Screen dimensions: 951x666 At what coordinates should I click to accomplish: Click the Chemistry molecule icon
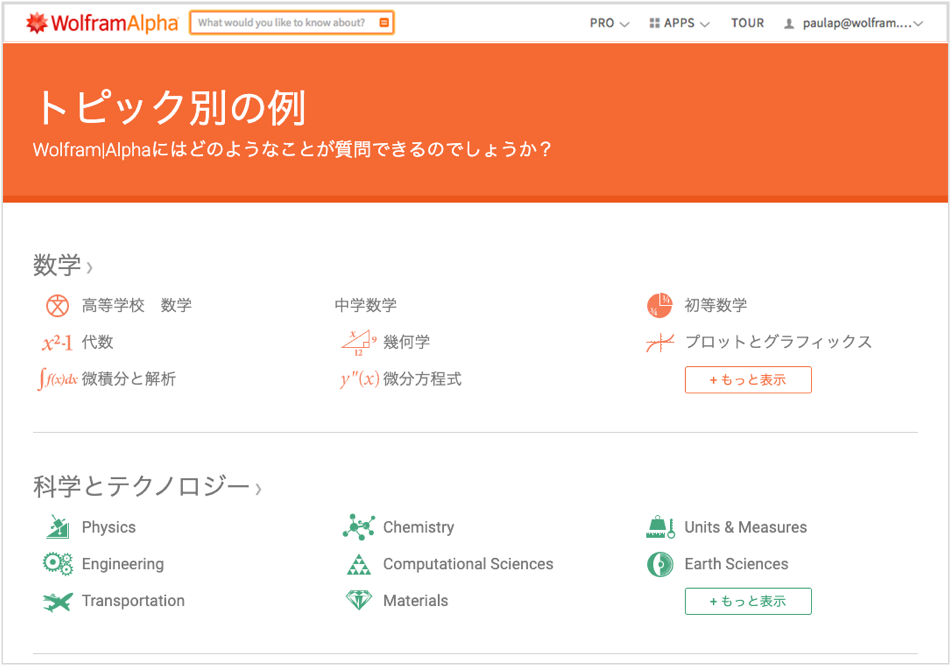click(x=358, y=527)
